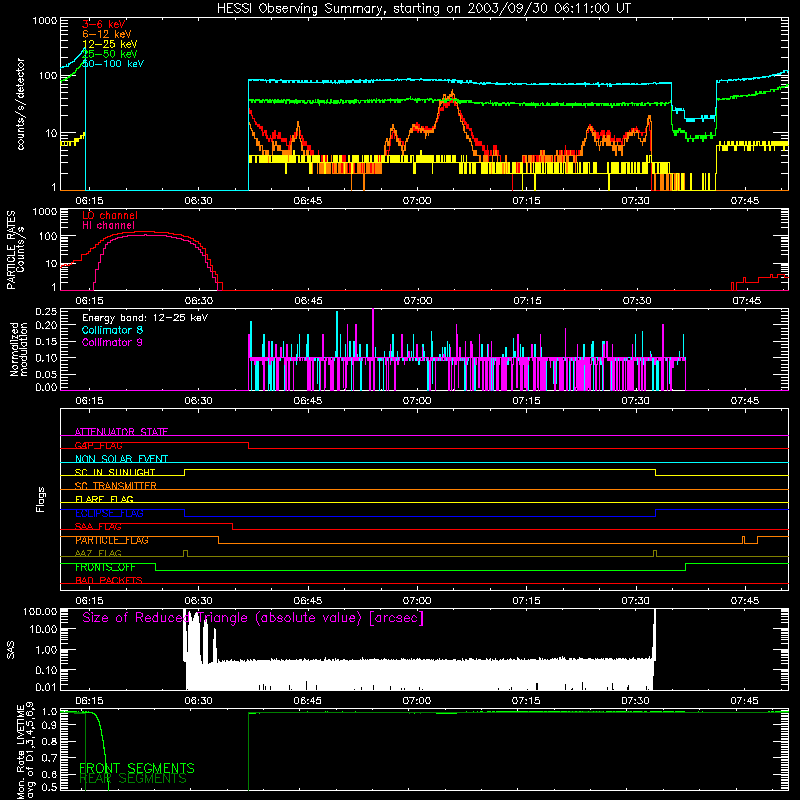The height and width of the screenshot is (800, 800).
Task: Click the 0.05 modulation axis value
Action: pos(46,374)
